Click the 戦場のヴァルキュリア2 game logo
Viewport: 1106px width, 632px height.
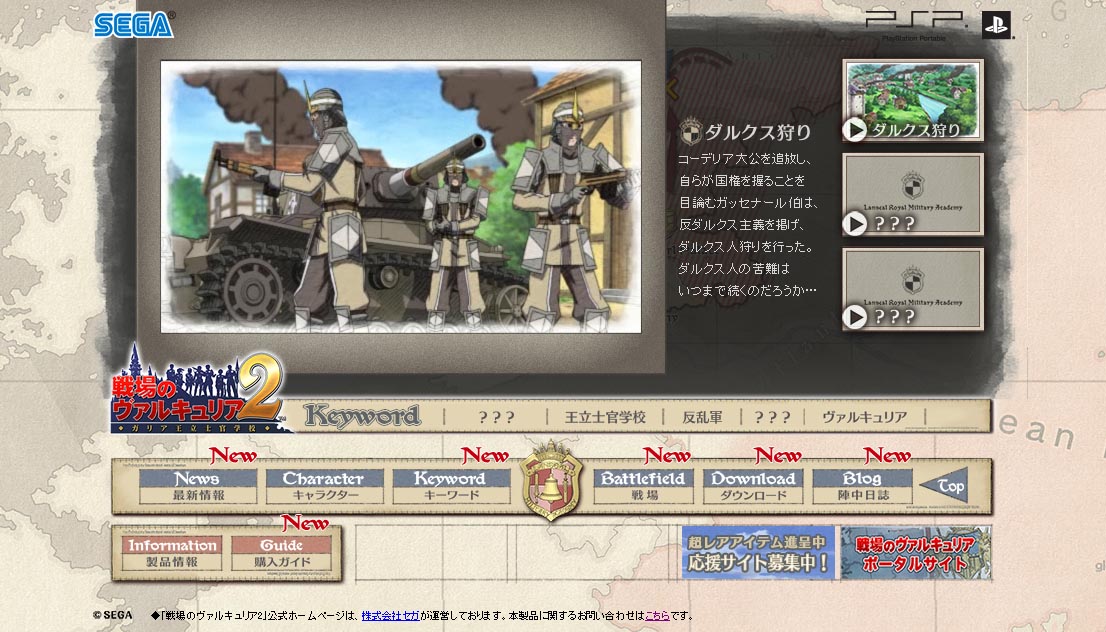[x=200, y=390]
